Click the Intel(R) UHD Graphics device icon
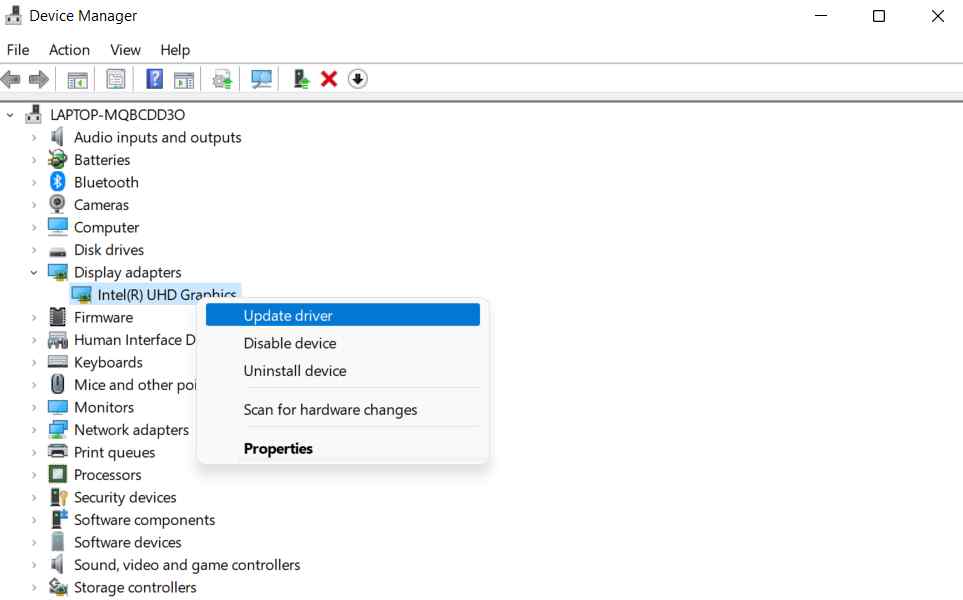Image resolution: width=963 pixels, height=600 pixels. point(81,295)
